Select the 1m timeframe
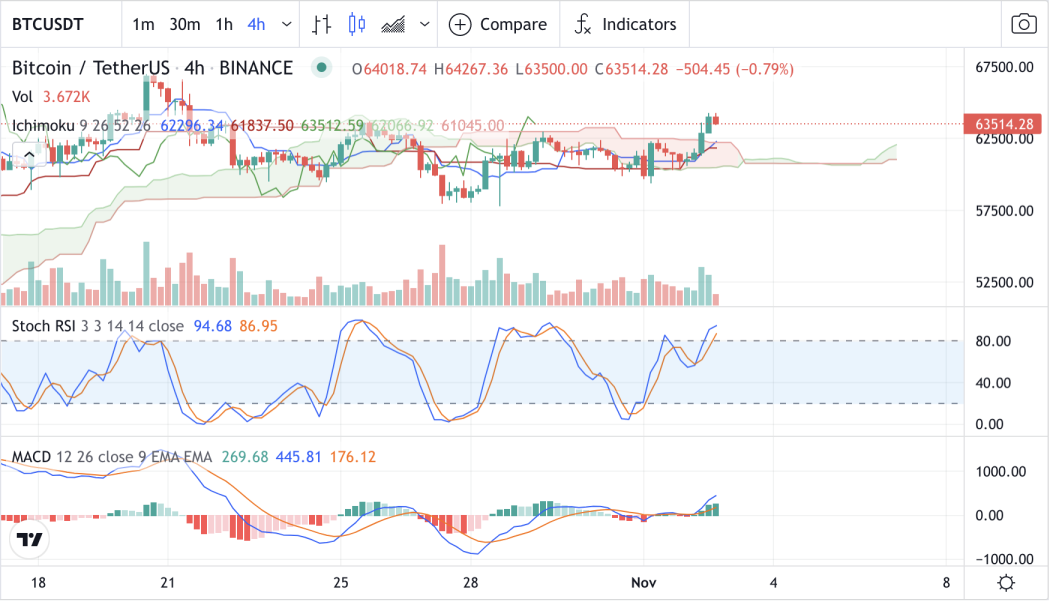This screenshot has width=1050, height=605. (x=143, y=25)
